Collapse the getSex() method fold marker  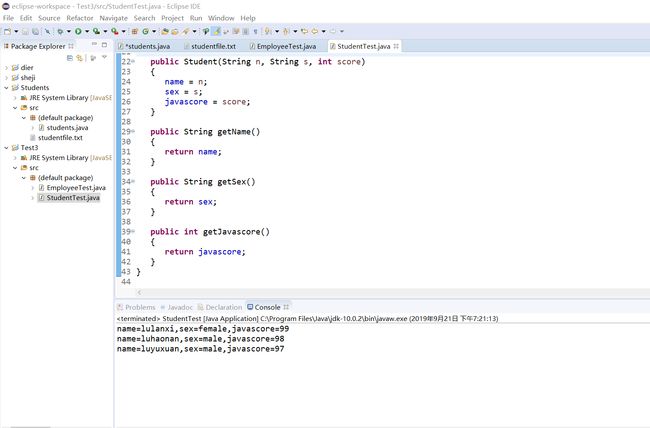tap(133, 181)
